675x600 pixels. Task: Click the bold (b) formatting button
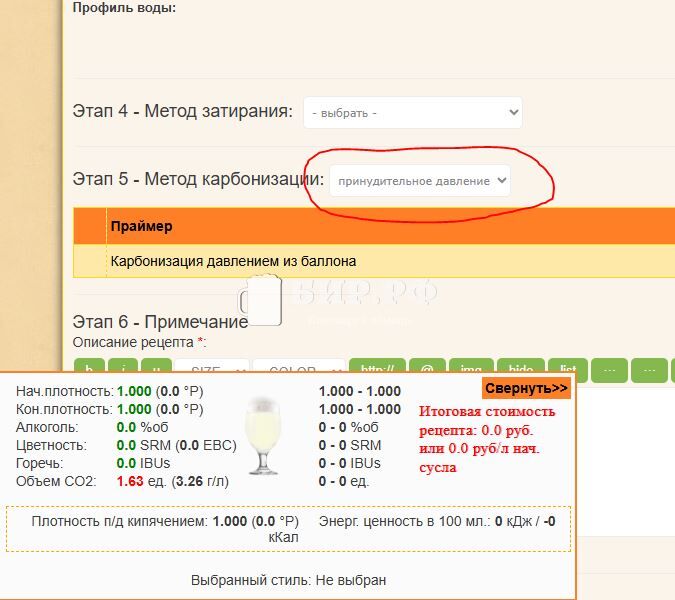90,368
